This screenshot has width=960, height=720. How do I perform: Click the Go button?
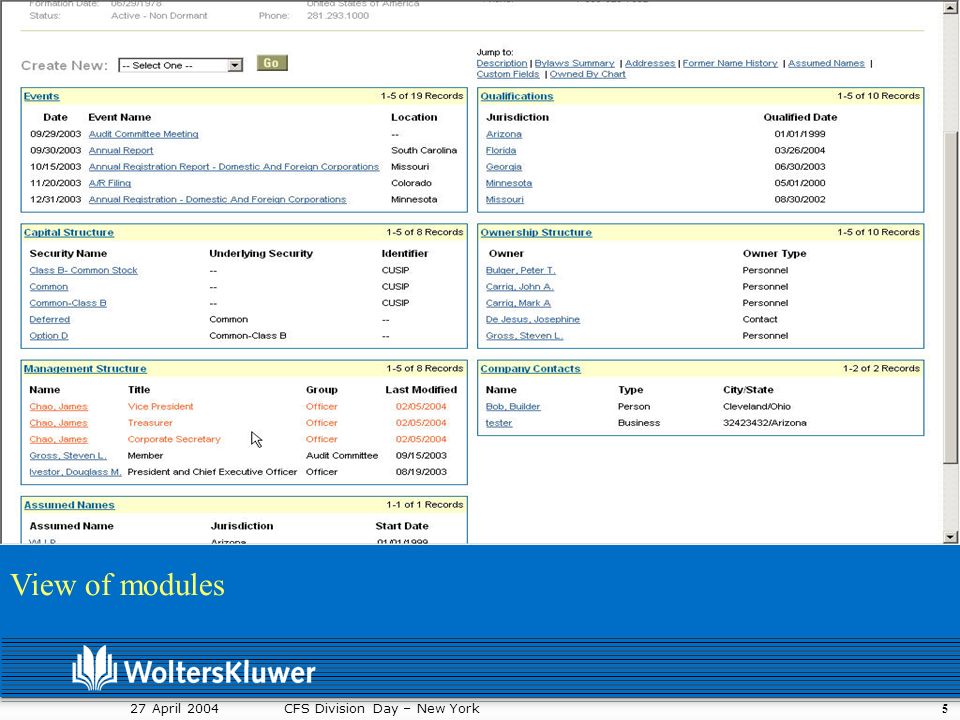[x=272, y=63]
